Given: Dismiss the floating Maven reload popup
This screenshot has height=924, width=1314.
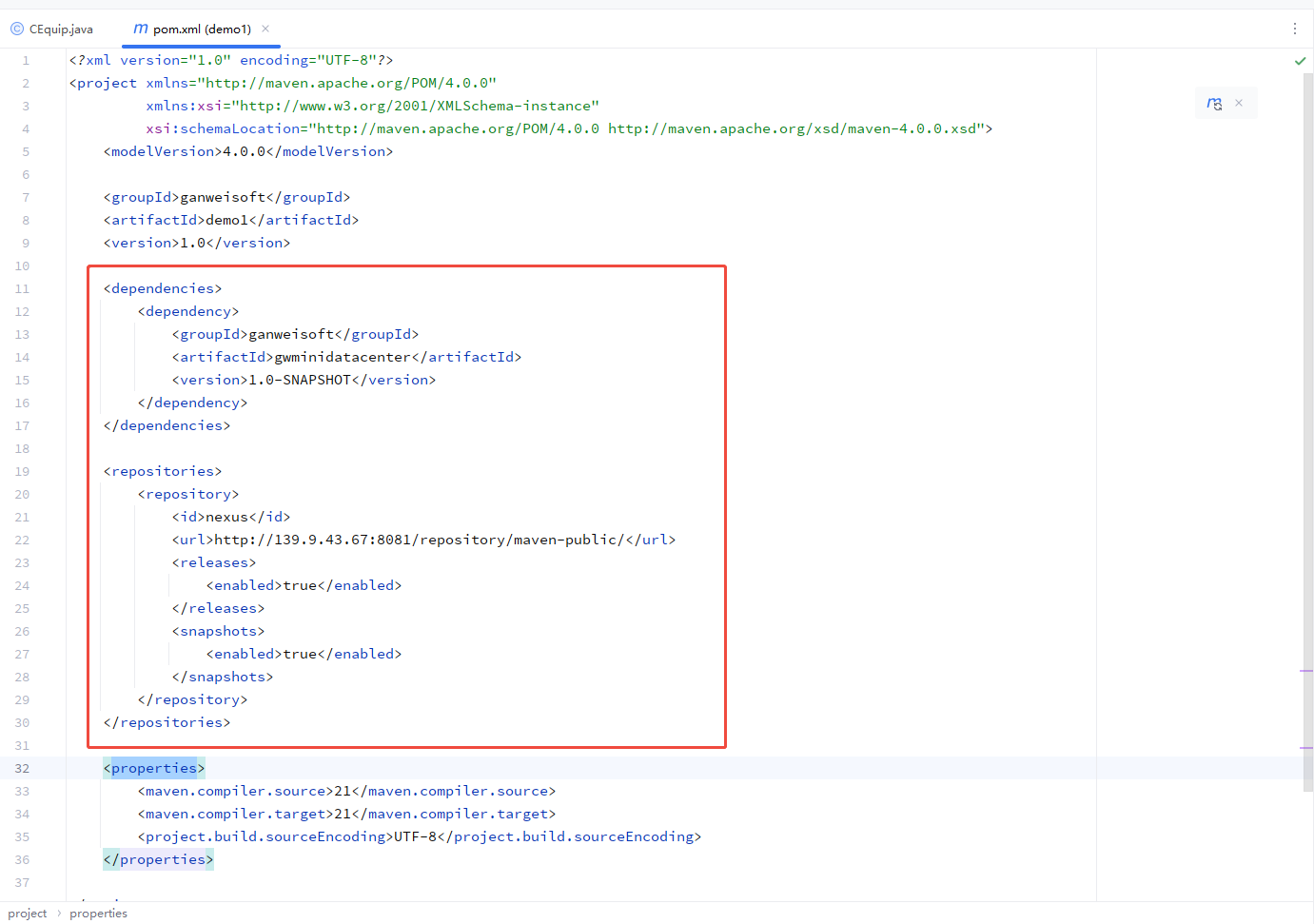Looking at the screenshot, I should pos(1239,103).
